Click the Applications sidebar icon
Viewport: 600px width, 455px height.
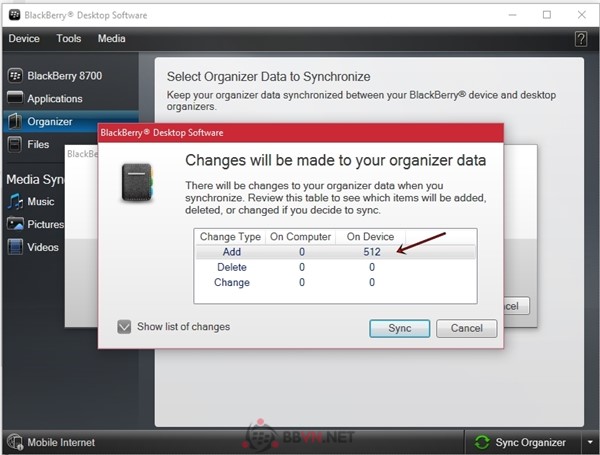(15, 98)
